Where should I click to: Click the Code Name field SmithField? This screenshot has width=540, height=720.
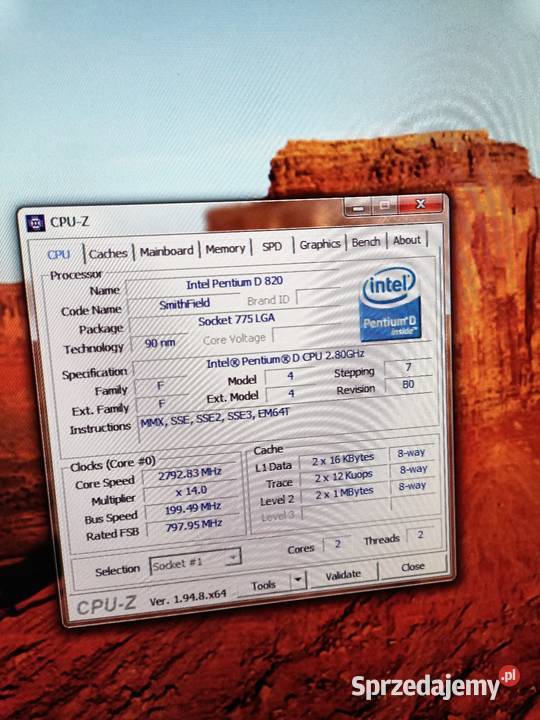pyautogui.click(x=184, y=304)
